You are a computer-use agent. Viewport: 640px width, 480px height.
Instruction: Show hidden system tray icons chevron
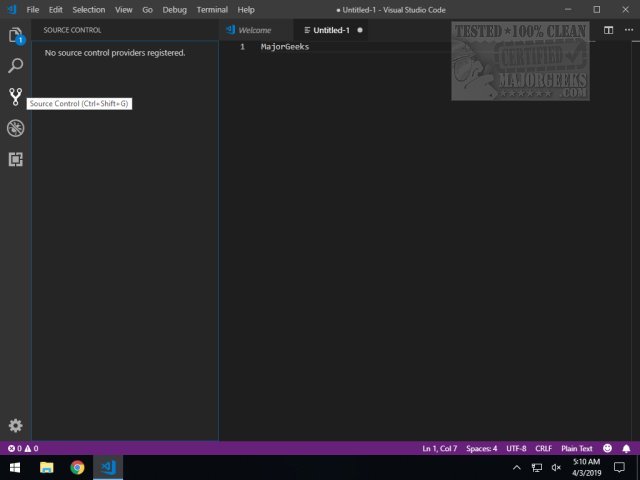tap(516, 468)
